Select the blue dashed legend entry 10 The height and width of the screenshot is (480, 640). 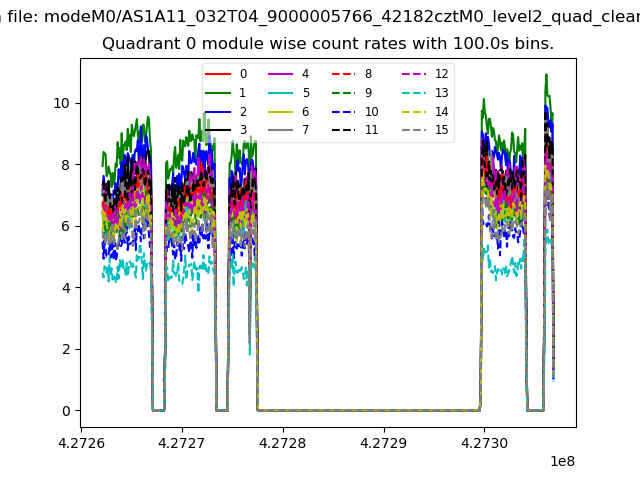click(342, 111)
